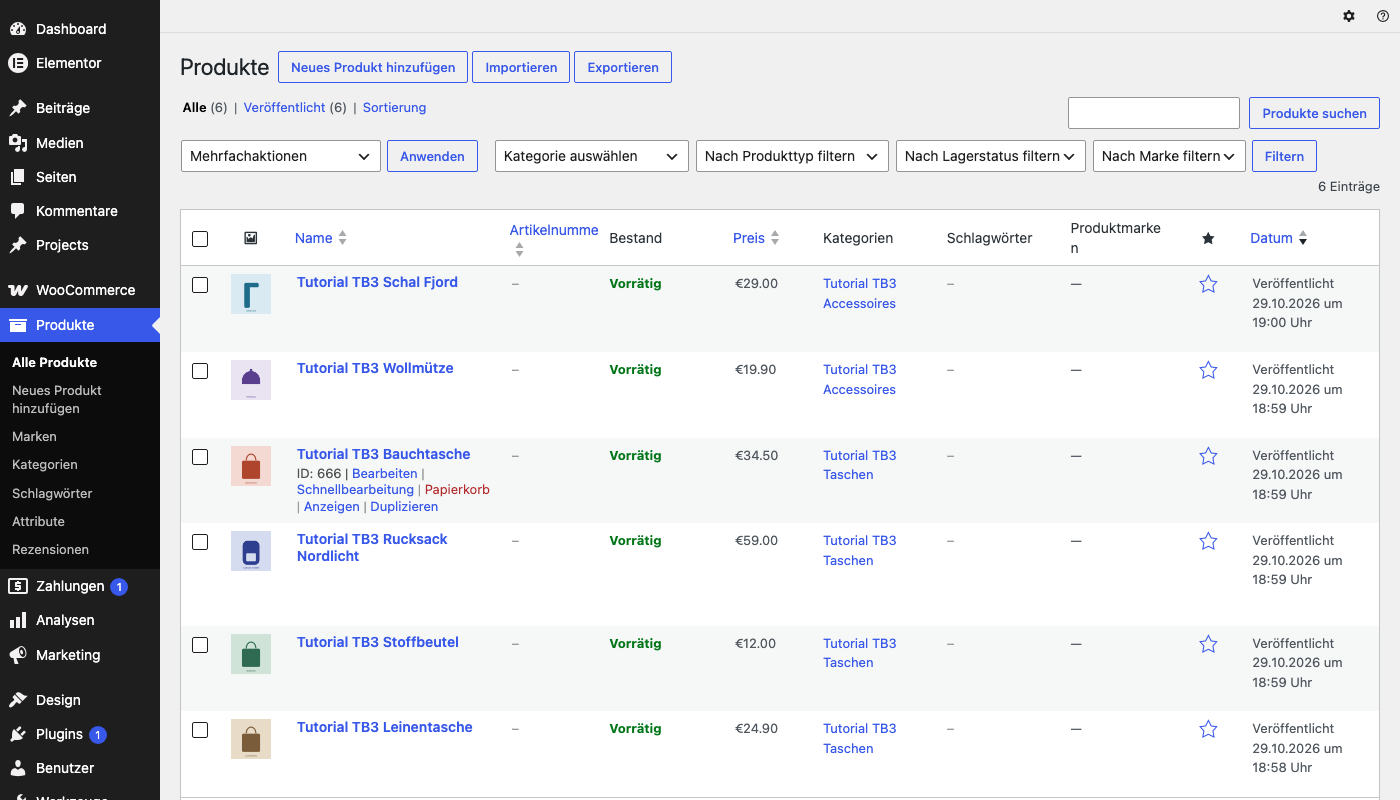Click the Marketing megaphone icon
Screen dimensions: 1400x800
tap(18, 655)
